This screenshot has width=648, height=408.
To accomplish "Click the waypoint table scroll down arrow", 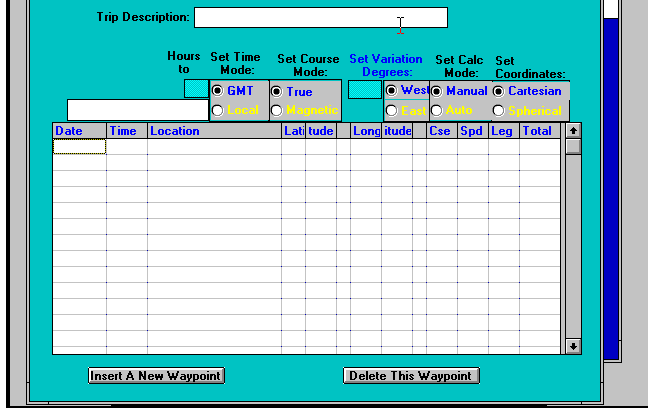I will (x=573, y=346).
